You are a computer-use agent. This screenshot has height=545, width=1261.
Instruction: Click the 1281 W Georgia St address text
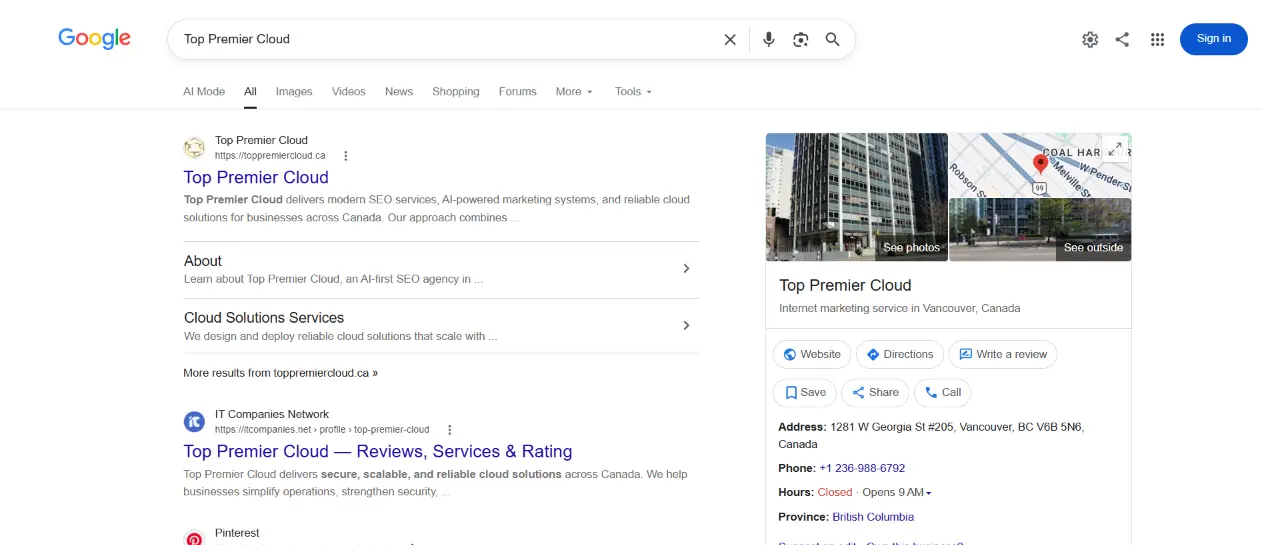pos(931,435)
